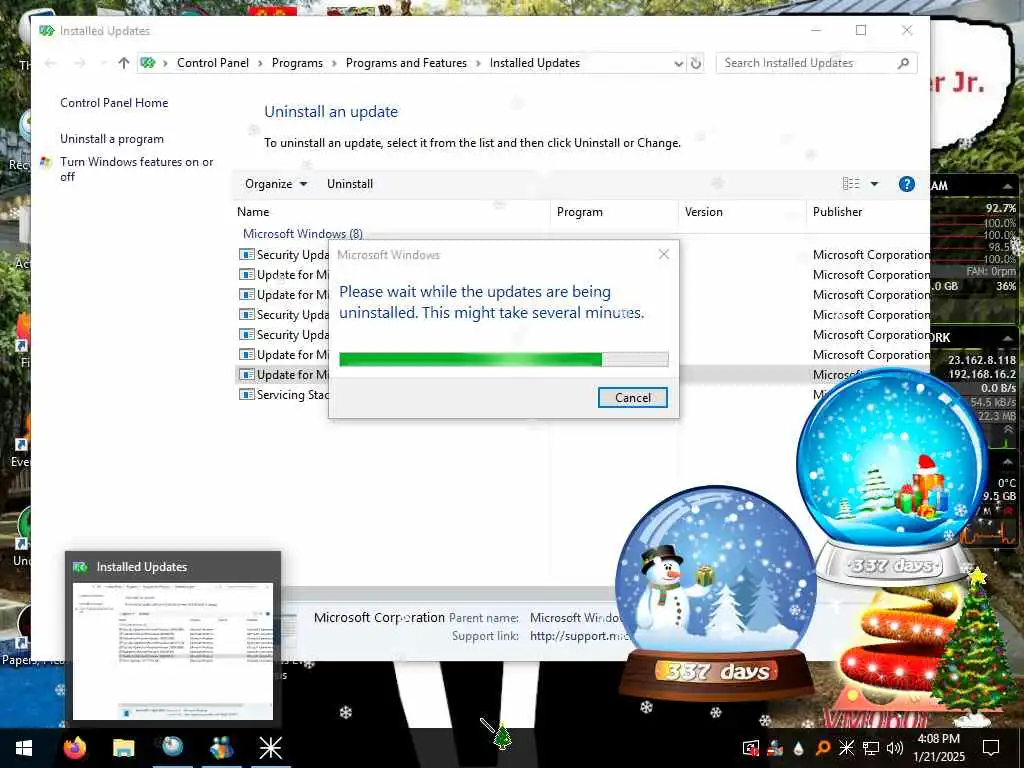The image size is (1024, 768).
Task: Select the first Security Update row
Action: click(x=283, y=255)
